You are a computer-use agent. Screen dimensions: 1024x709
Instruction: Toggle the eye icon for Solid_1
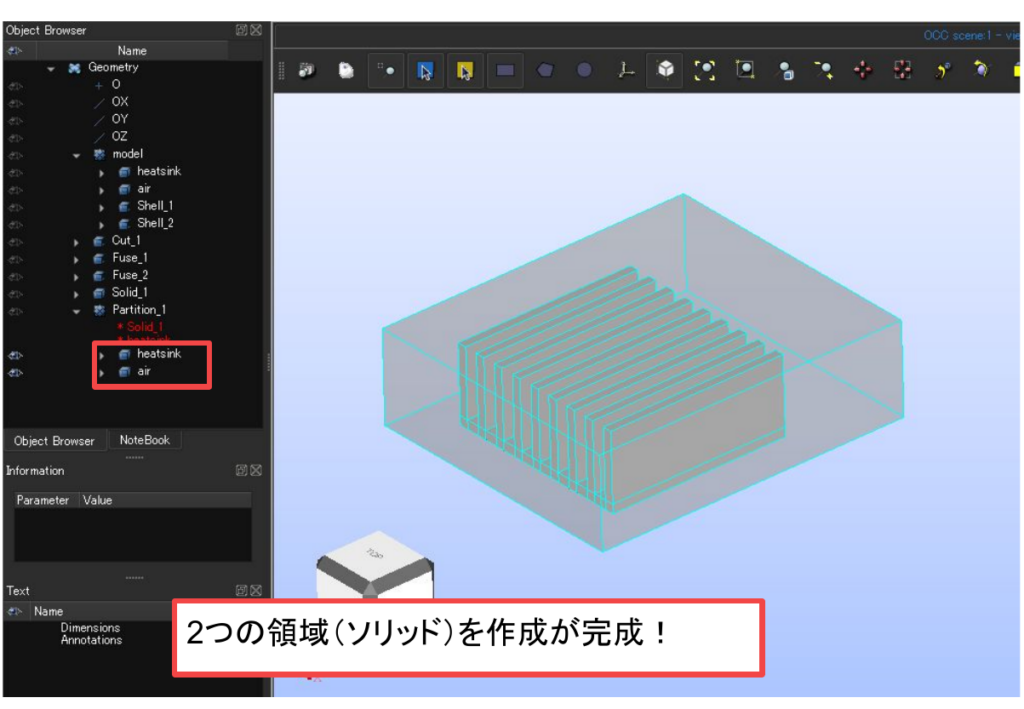15,293
